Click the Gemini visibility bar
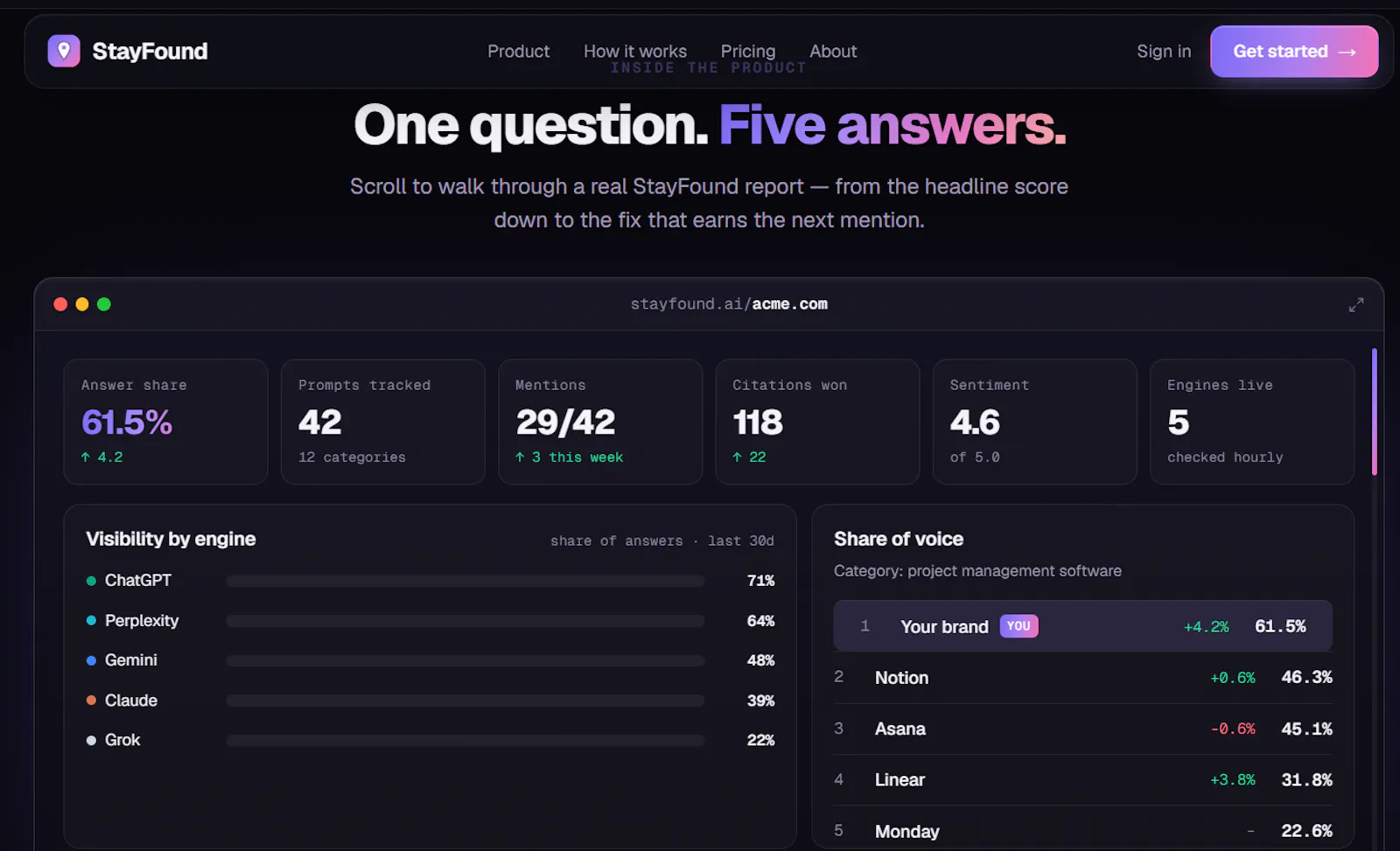This screenshot has height=851, width=1400. 465,660
